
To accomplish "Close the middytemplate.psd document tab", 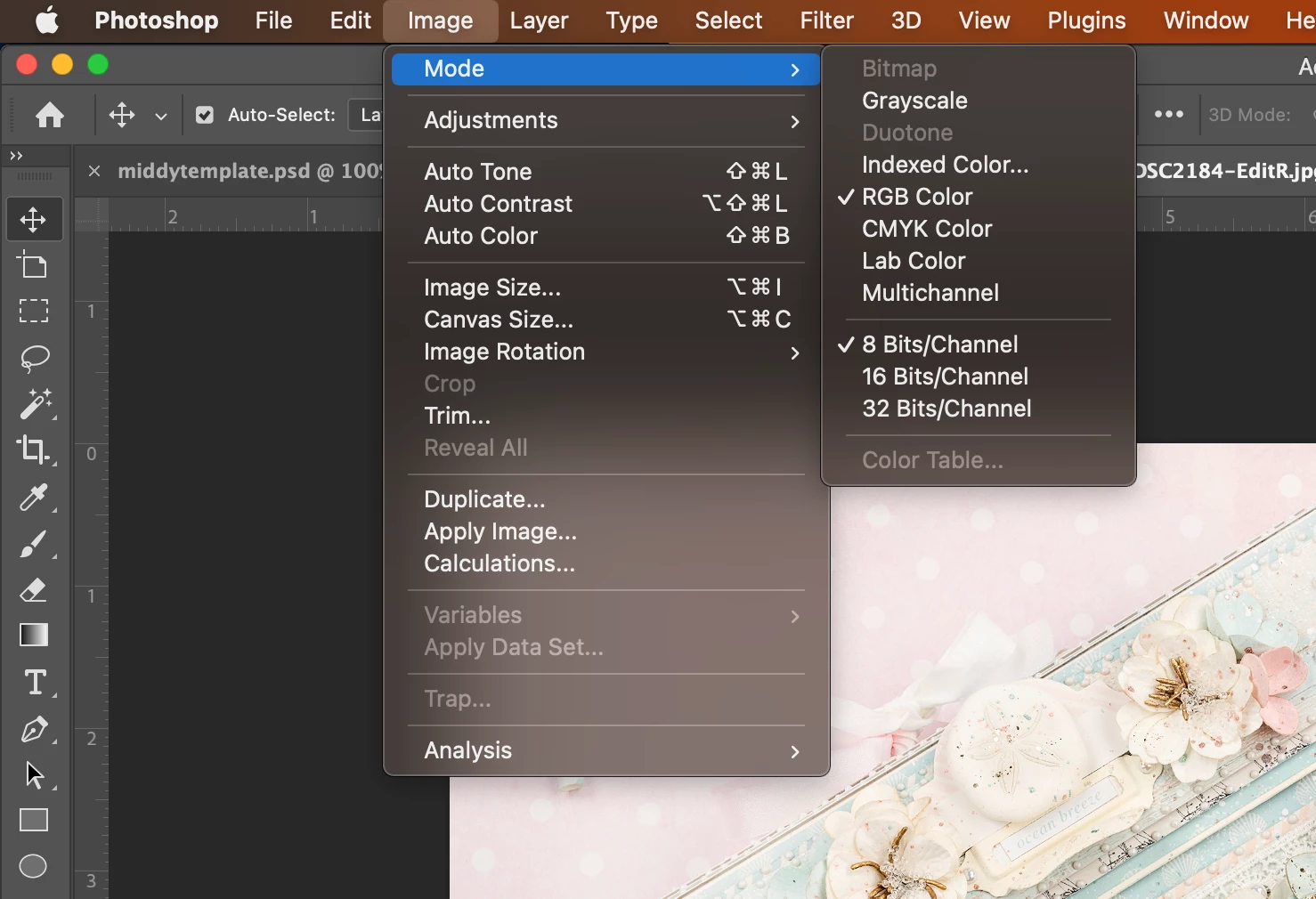I will tap(94, 171).
